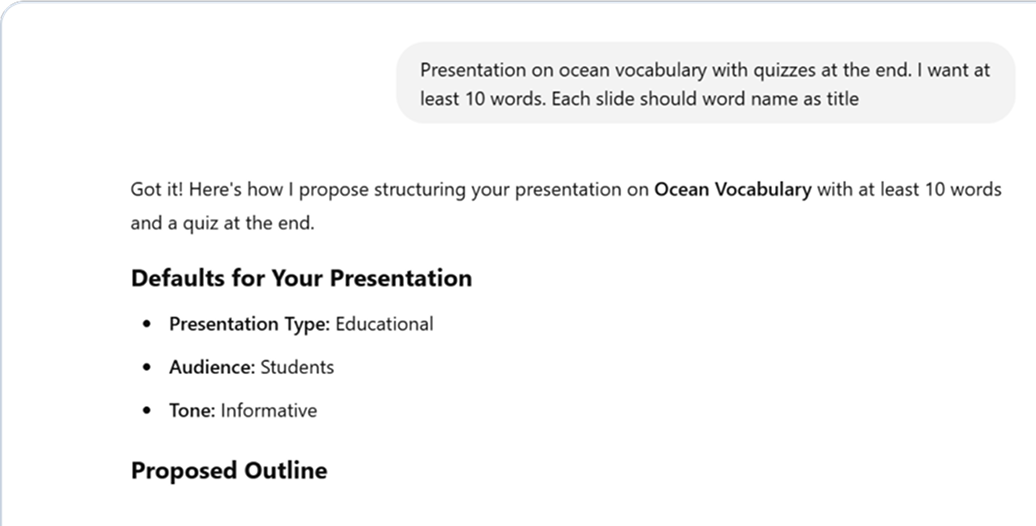
Task: Click the bold "Ocean Vocabulary" text
Action: tap(732, 190)
